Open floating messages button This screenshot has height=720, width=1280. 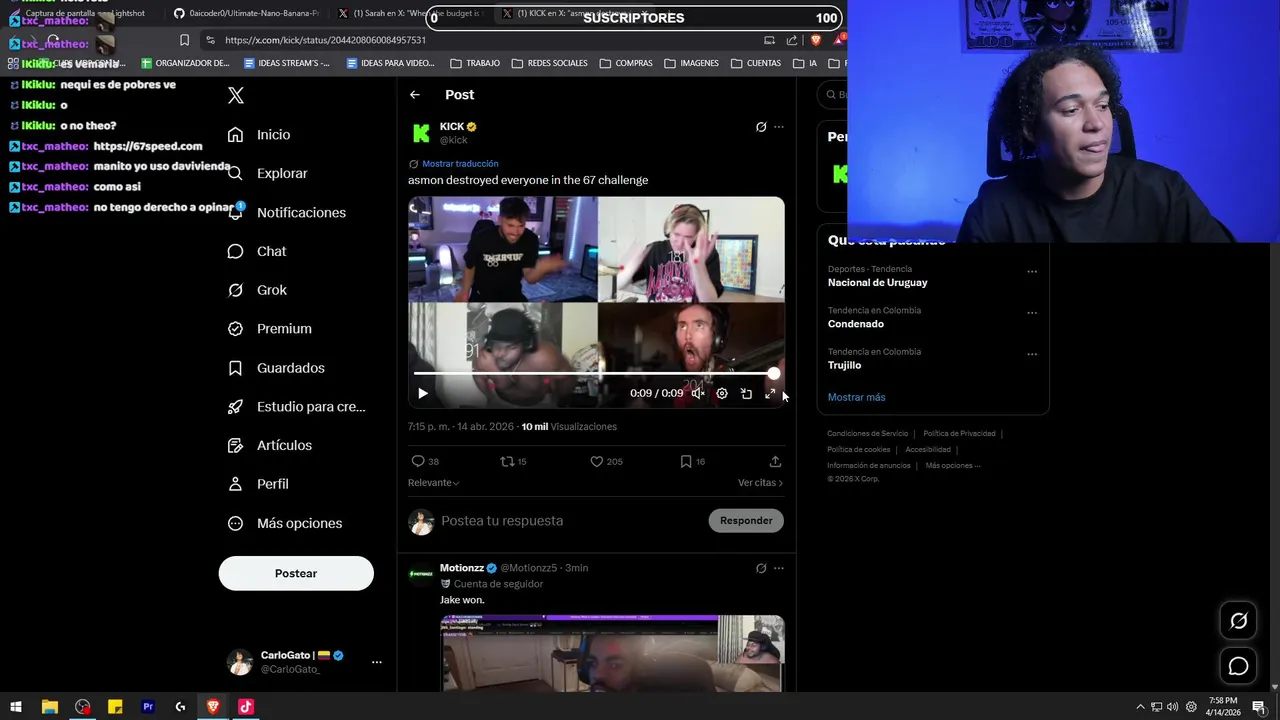coord(1238,666)
